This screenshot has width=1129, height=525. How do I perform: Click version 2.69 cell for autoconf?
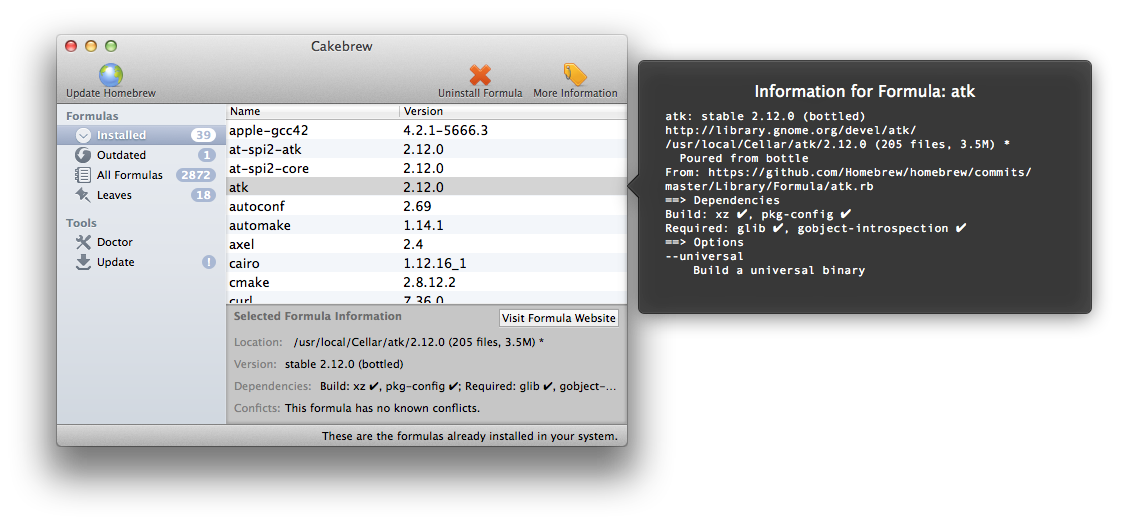tap(417, 206)
